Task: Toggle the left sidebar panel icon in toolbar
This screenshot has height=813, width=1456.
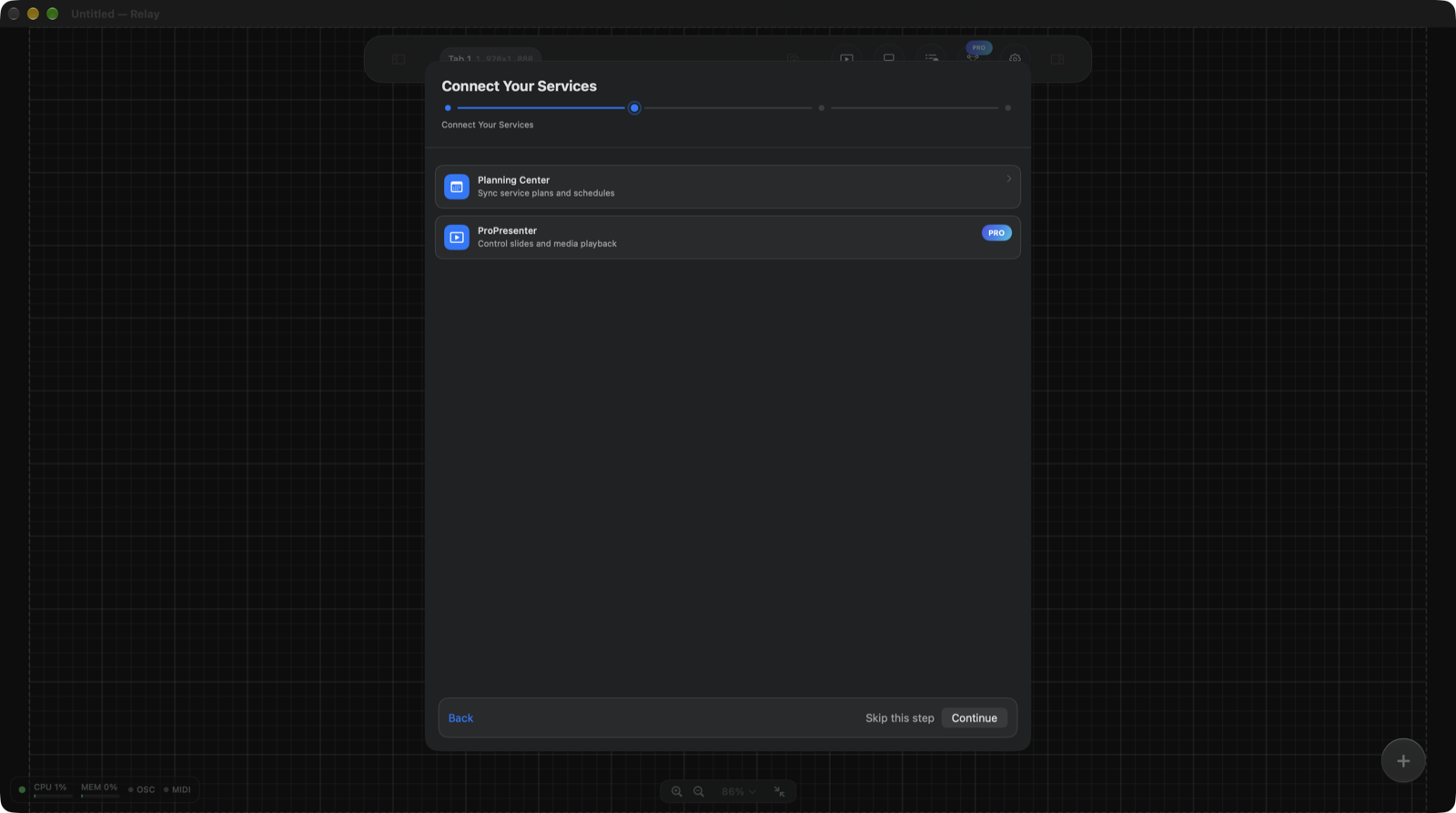Action: [x=399, y=59]
